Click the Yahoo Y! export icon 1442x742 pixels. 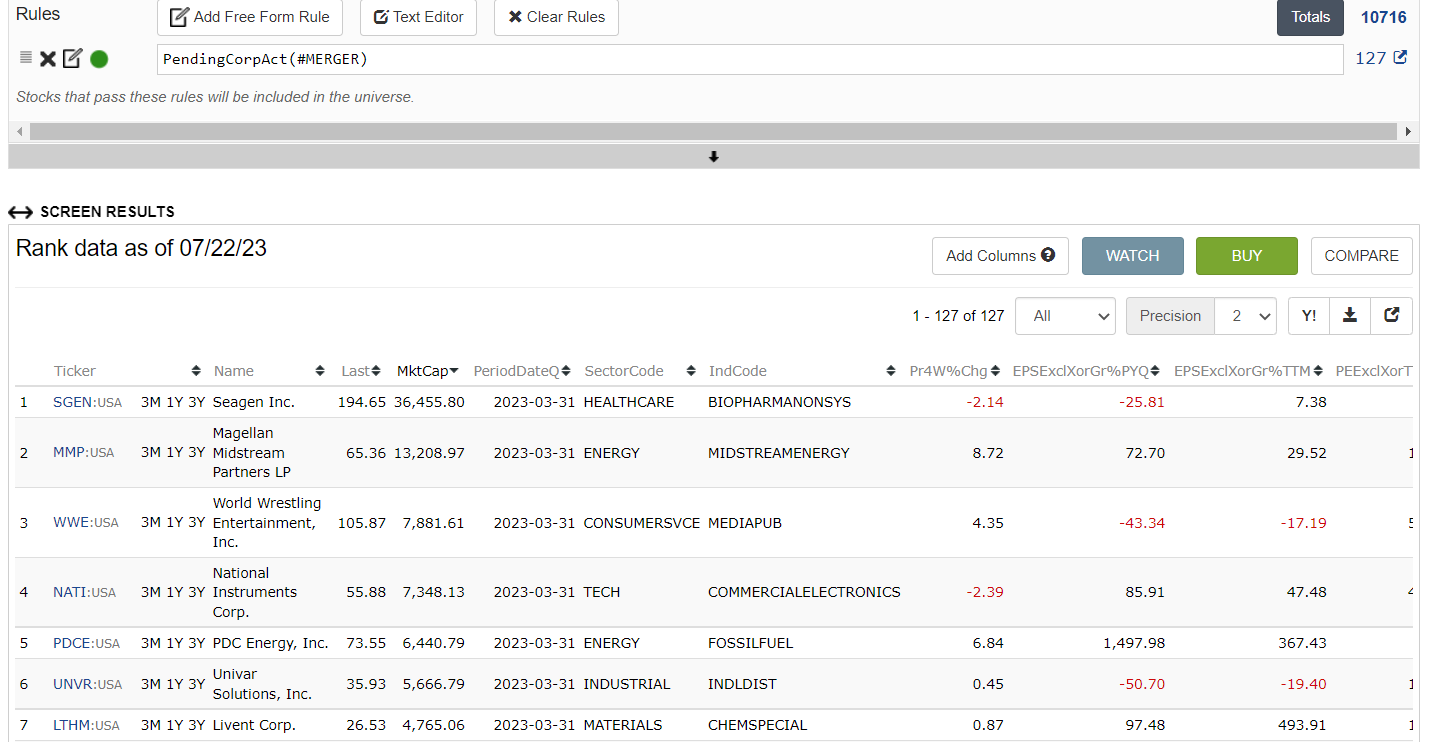pos(1309,316)
